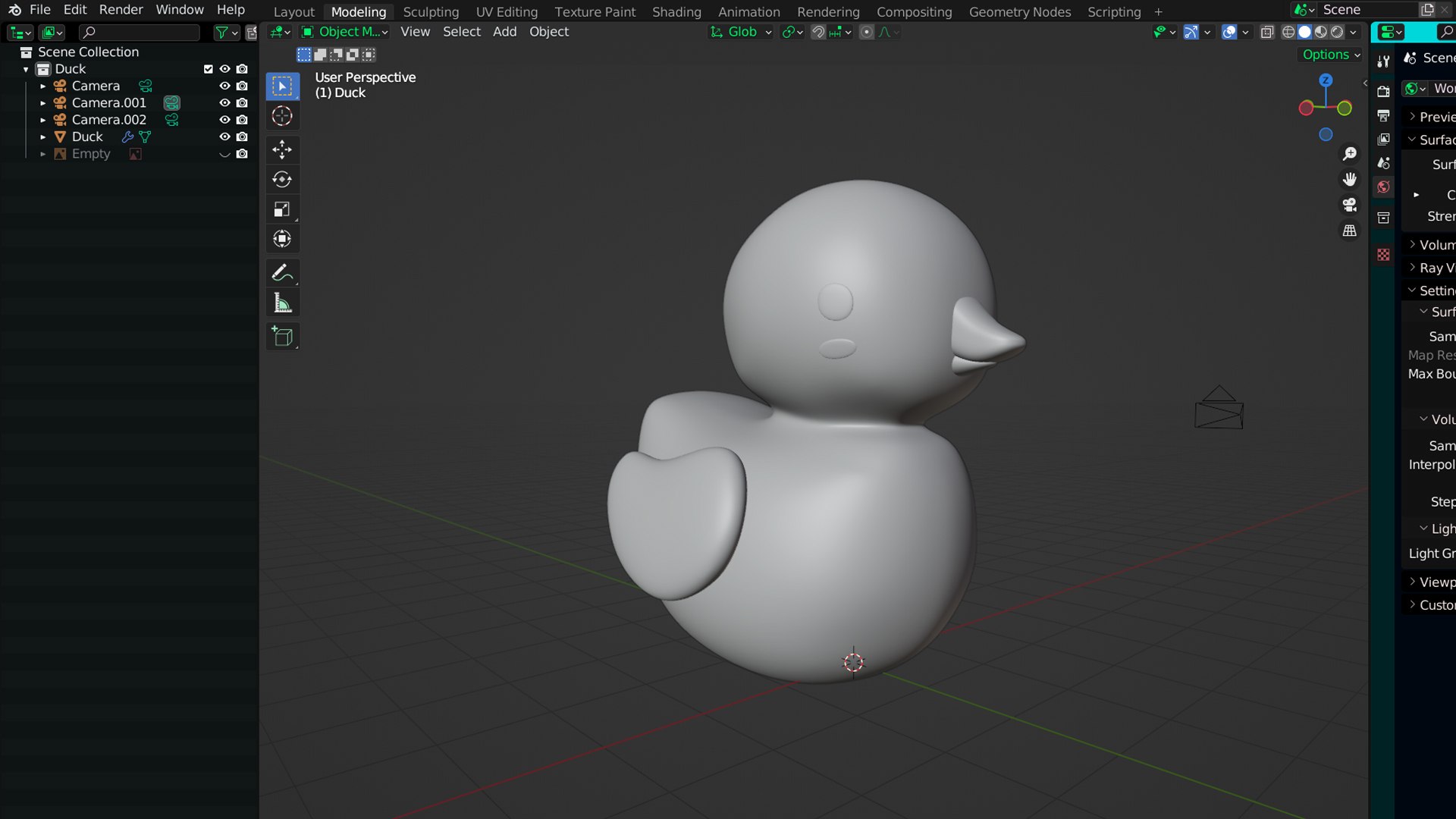Viewport: 1456px width, 819px height.
Task: Toggle proportional editing
Action: click(867, 32)
